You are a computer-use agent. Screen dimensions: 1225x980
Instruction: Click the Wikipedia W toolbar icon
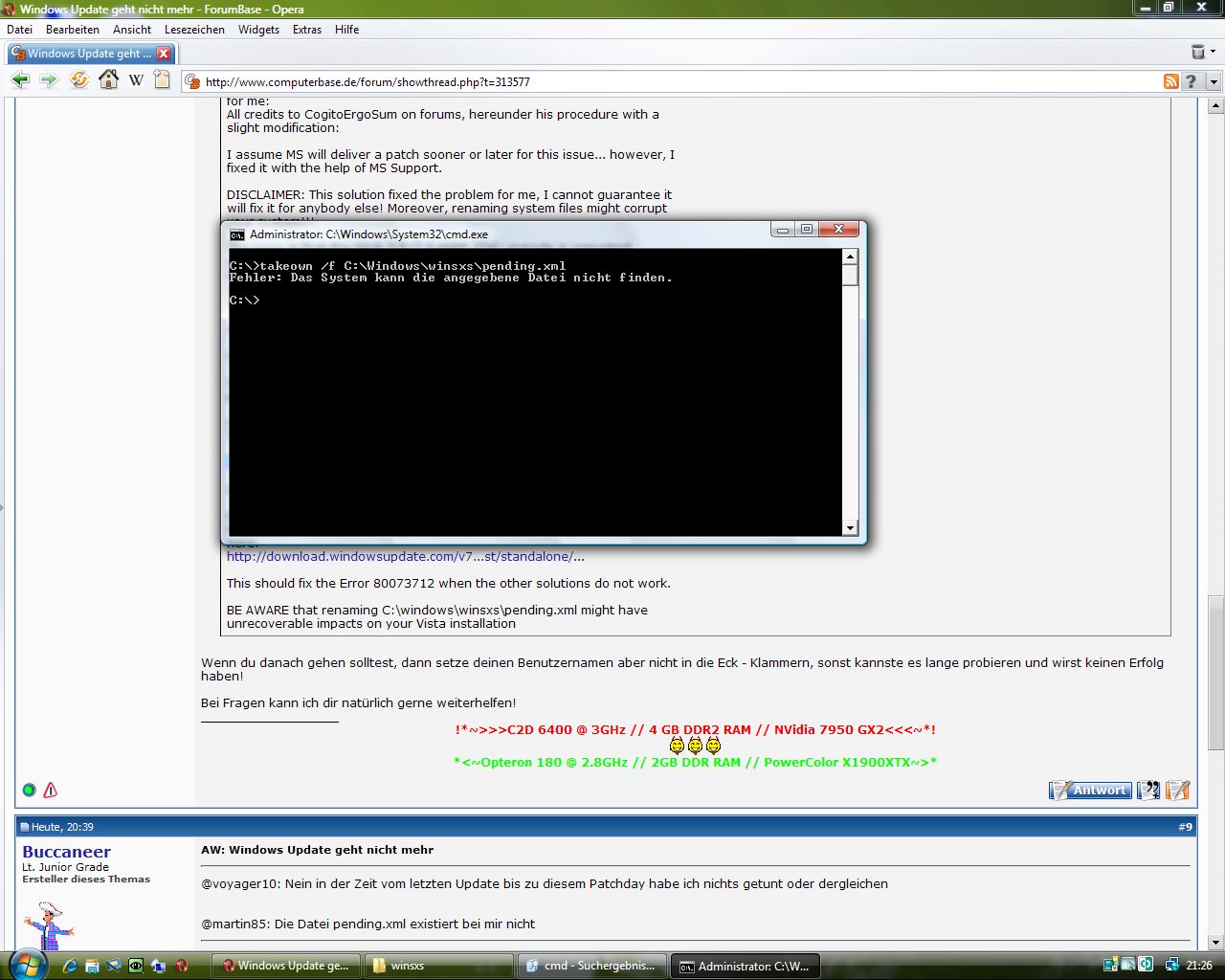click(x=136, y=80)
